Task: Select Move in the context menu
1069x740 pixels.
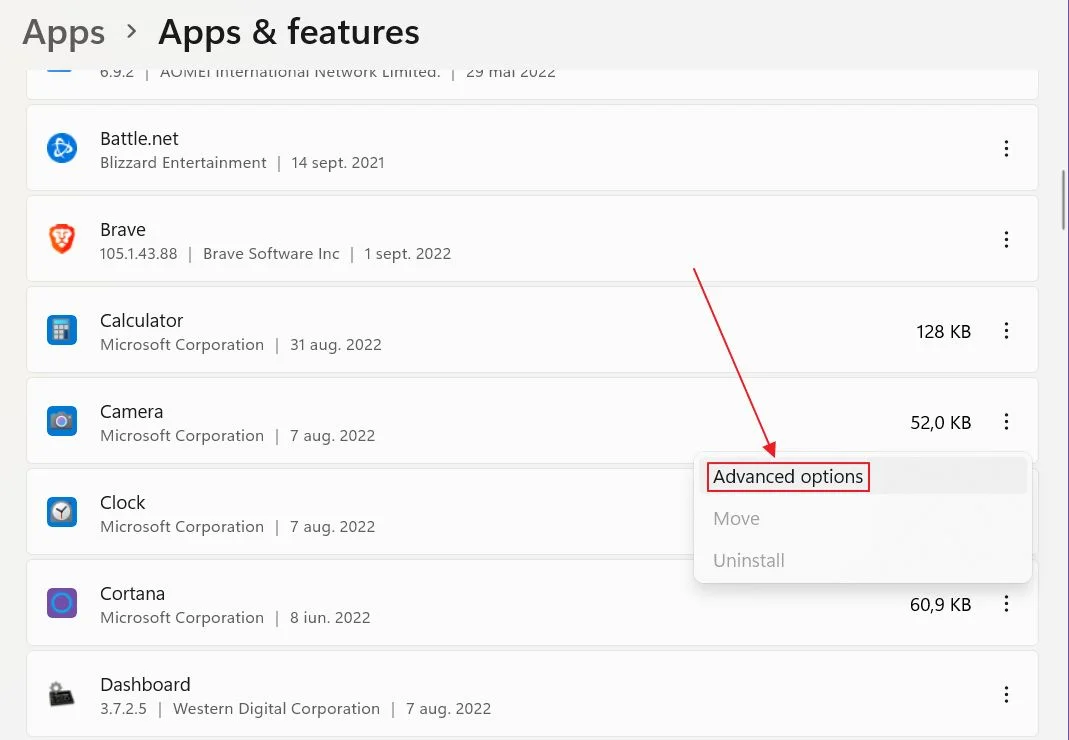Action: tap(736, 519)
